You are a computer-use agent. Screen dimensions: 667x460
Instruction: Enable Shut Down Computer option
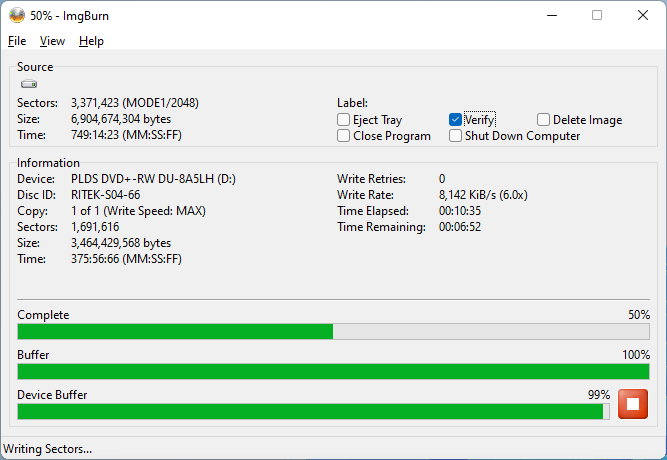click(456, 136)
